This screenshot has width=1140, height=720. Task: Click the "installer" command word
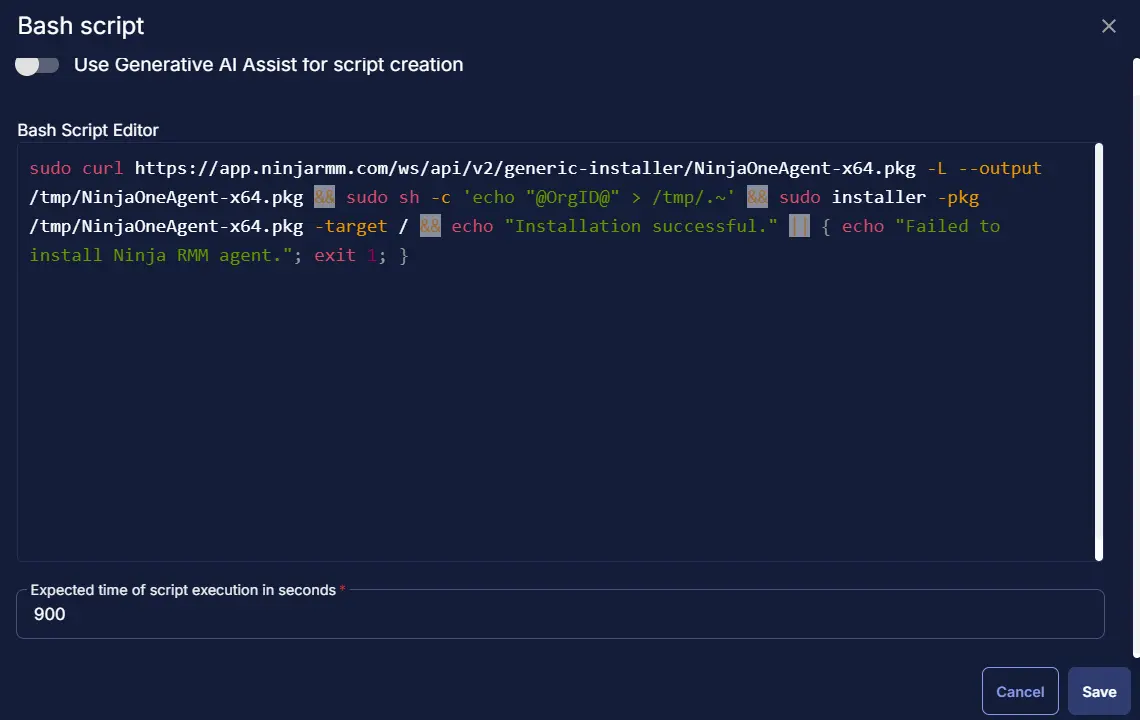click(x=878, y=197)
